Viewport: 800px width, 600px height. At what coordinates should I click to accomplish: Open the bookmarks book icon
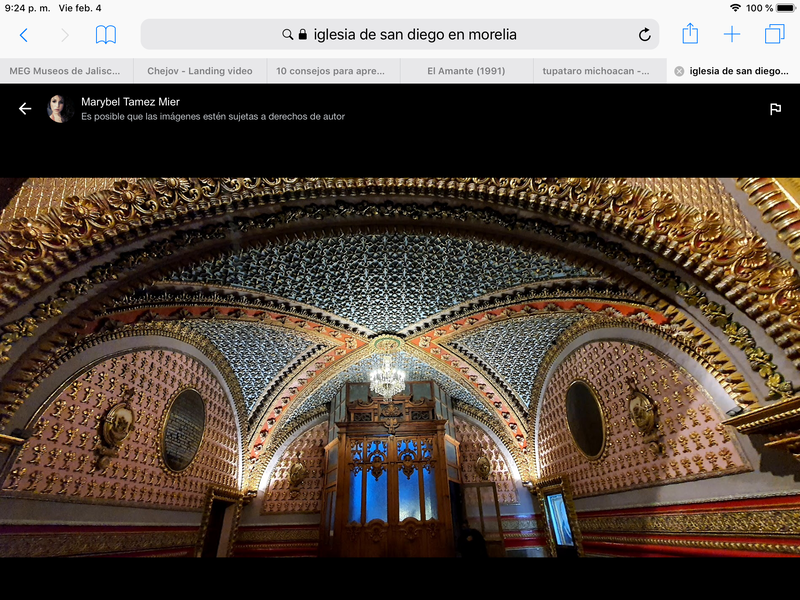tap(106, 35)
